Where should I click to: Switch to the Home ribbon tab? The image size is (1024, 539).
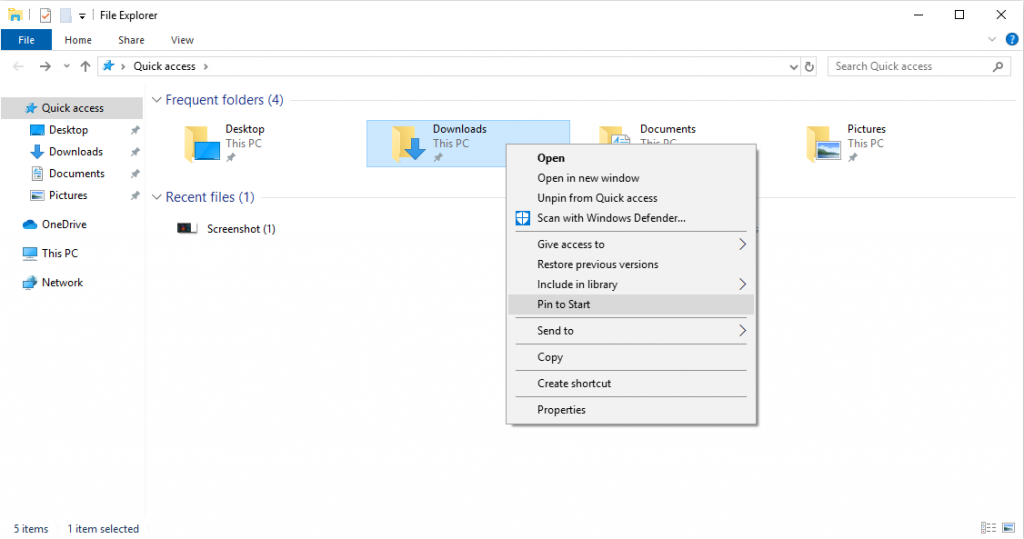click(78, 40)
